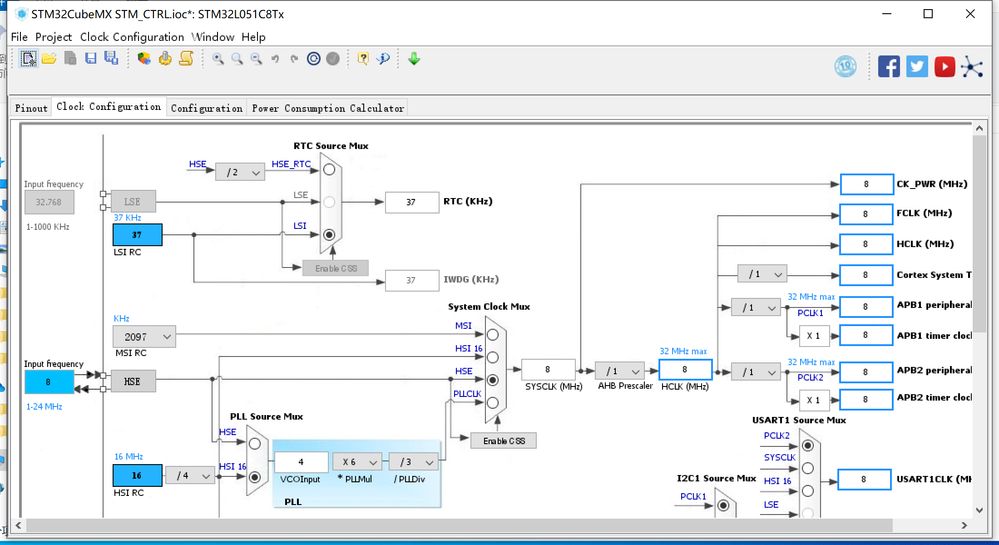Open the Clock Configuration menu in the menu bar
This screenshot has width=999, height=545.
[132, 37]
